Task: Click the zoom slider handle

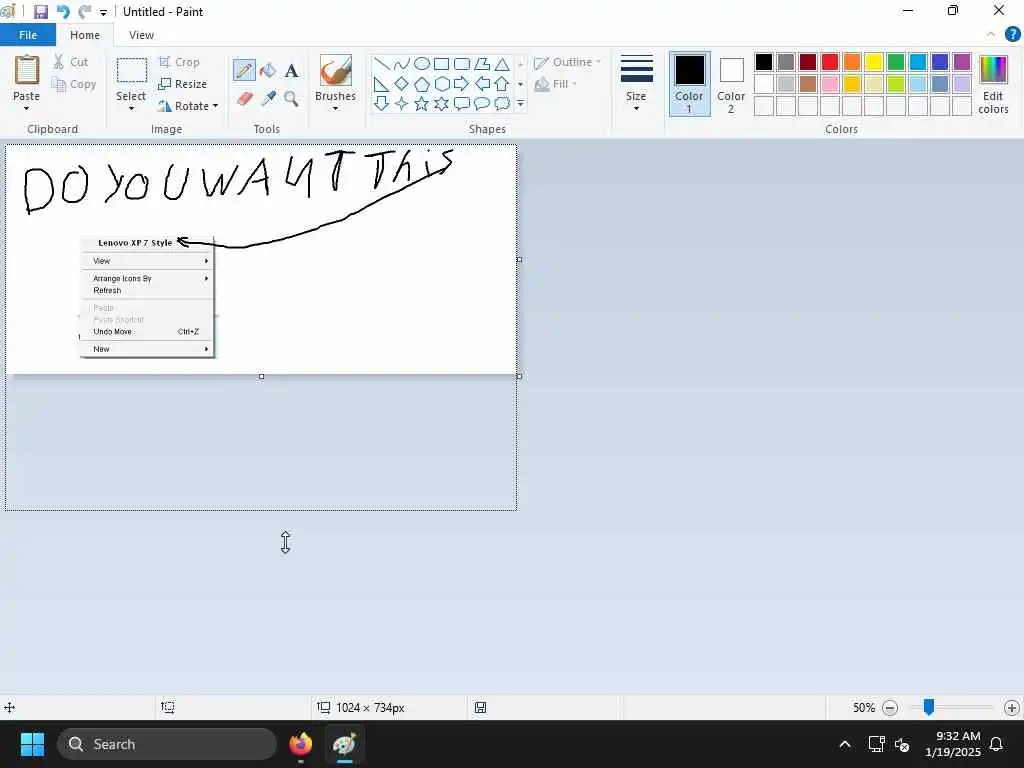Action: [x=929, y=707]
